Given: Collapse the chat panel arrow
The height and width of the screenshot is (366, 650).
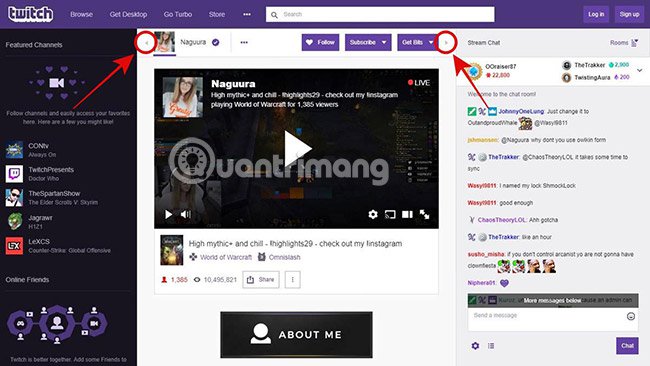Looking at the screenshot, I should click(446, 42).
